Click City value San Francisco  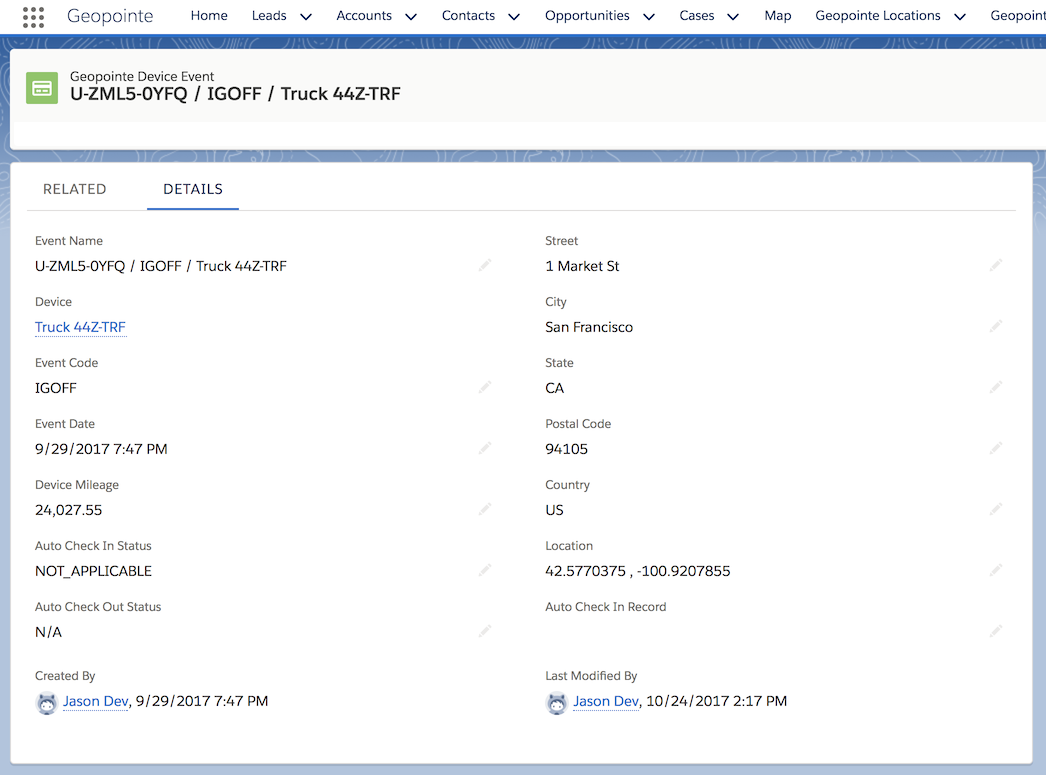tap(589, 327)
